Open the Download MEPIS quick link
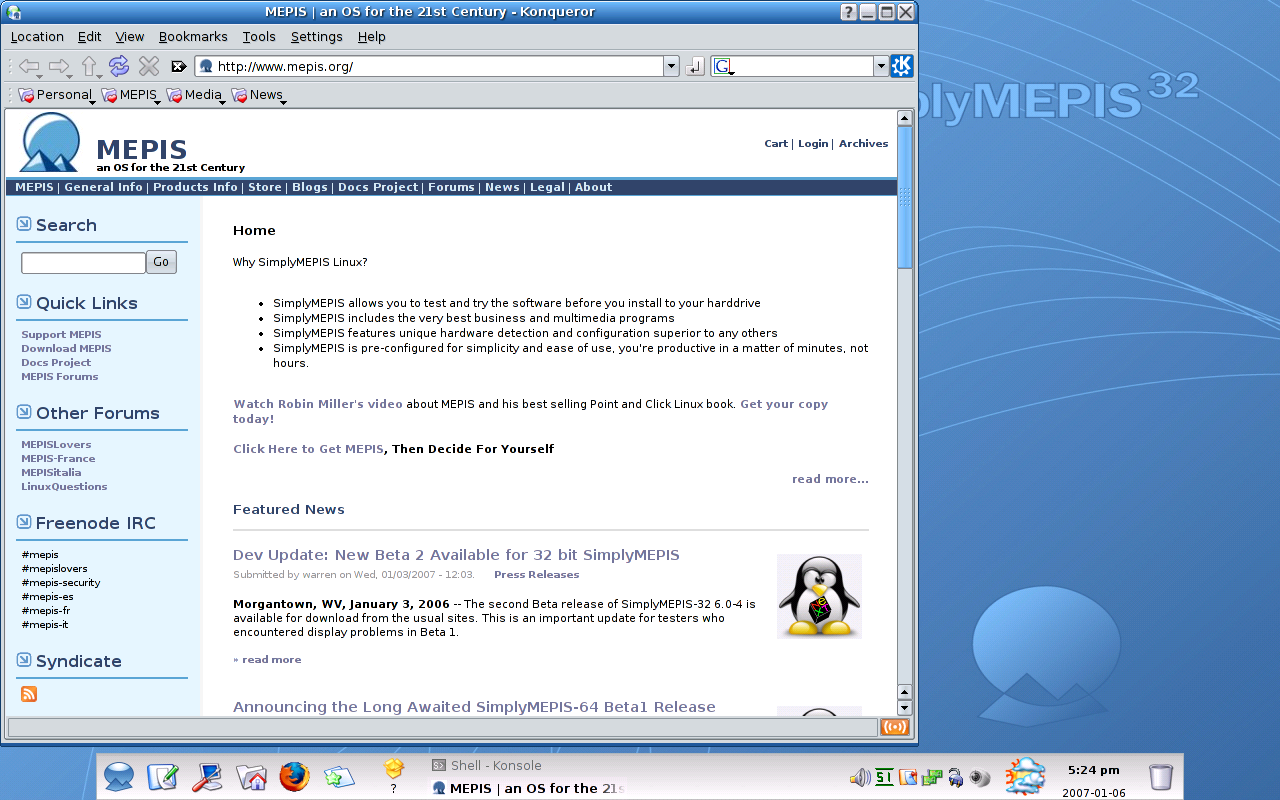This screenshot has height=800, width=1280. tap(66, 349)
